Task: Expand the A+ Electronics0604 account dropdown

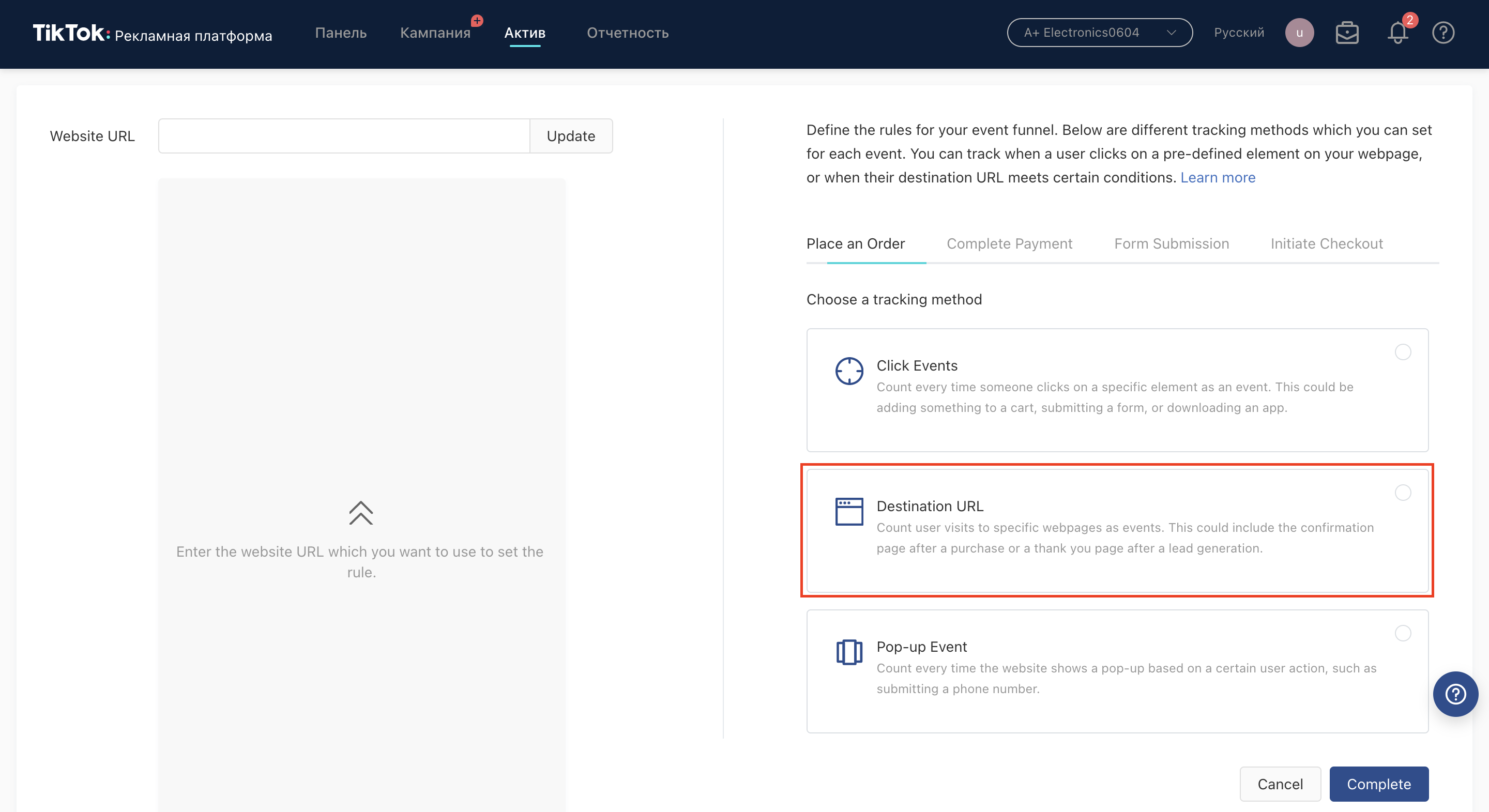Action: point(1099,33)
